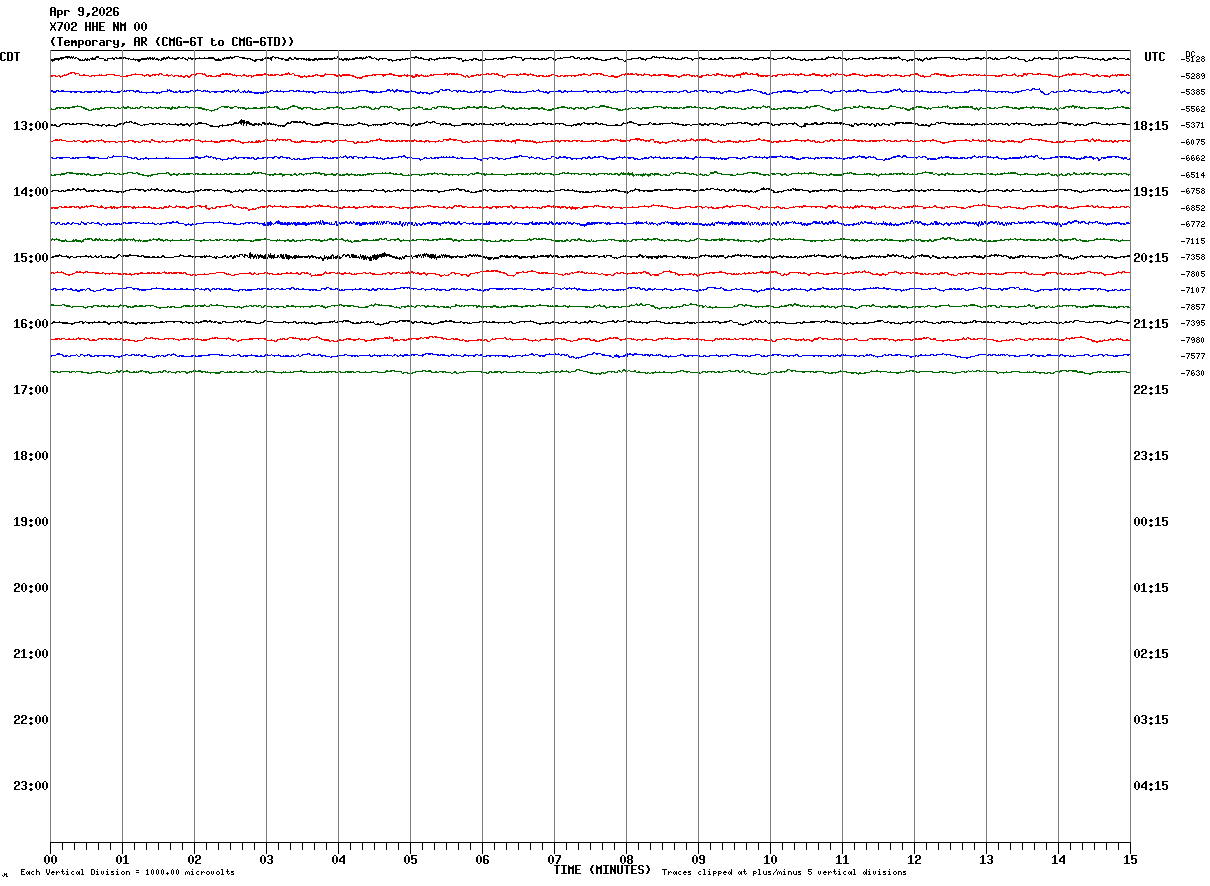Click minute 07 on the time axis

point(554,860)
